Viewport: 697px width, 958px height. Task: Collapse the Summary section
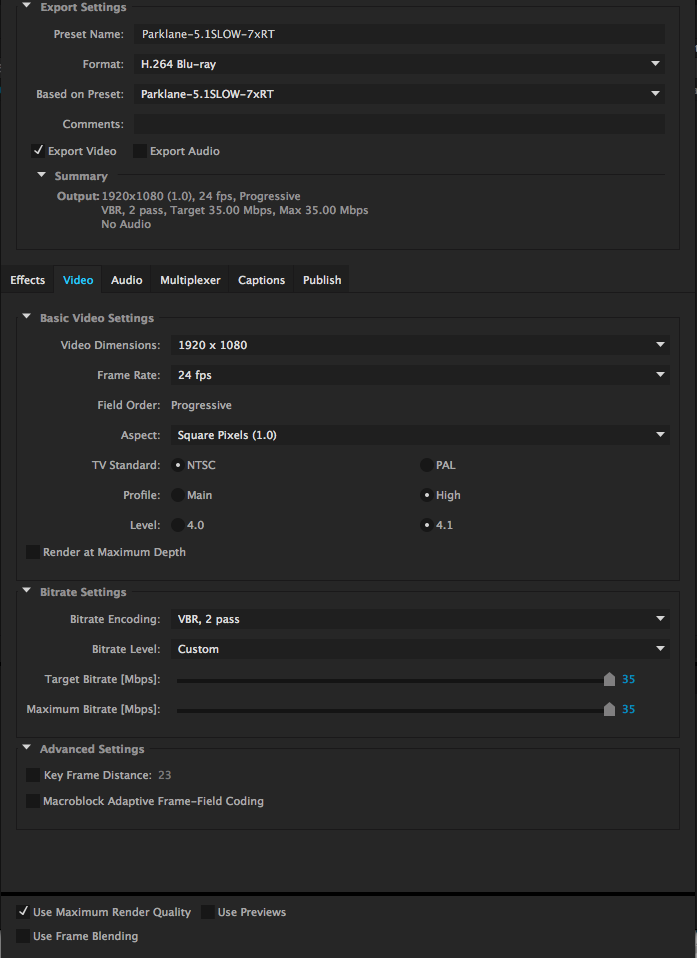pyautogui.click(x=42, y=175)
